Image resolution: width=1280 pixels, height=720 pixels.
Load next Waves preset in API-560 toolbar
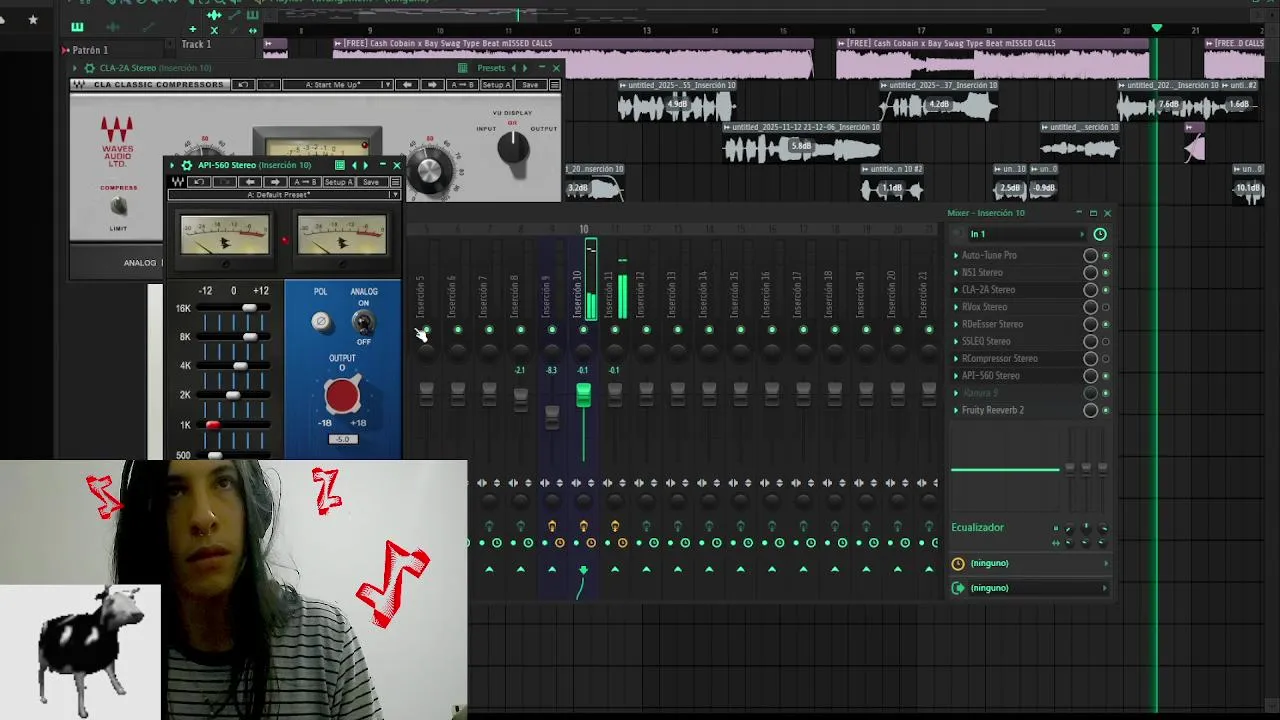pyautogui.click(x=275, y=182)
